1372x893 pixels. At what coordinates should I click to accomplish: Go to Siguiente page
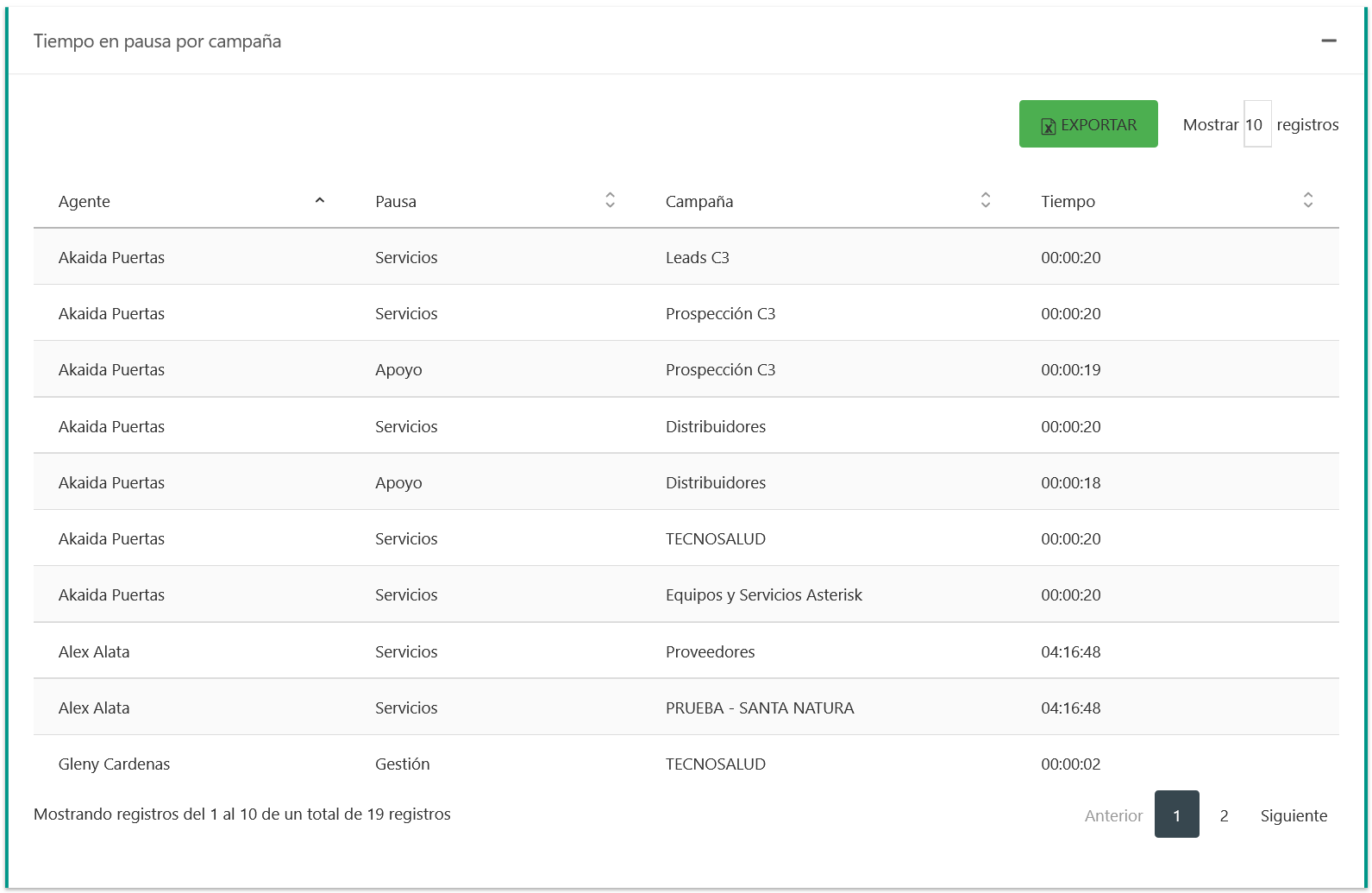pos(1293,814)
